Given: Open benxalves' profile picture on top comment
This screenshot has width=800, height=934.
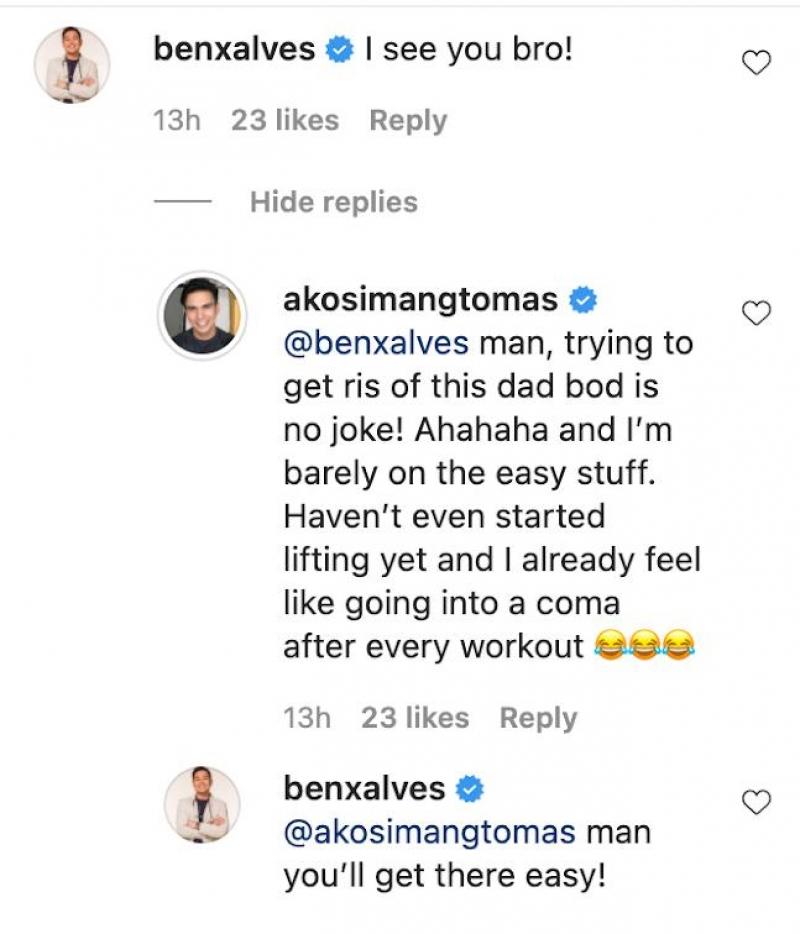Looking at the screenshot, I should (71, 65).
